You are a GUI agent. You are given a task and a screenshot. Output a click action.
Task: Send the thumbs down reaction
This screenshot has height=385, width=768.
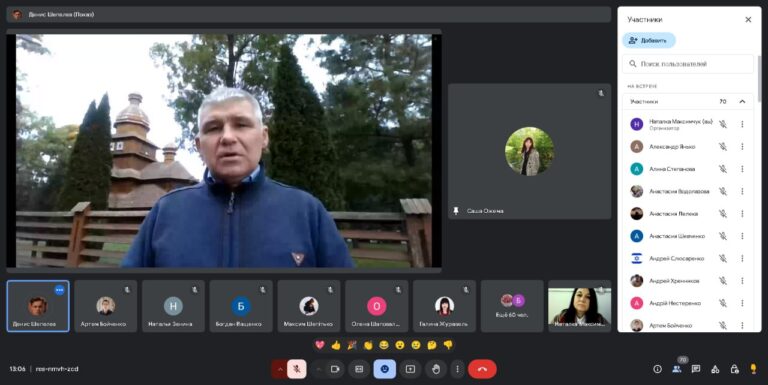pos(448,345)
